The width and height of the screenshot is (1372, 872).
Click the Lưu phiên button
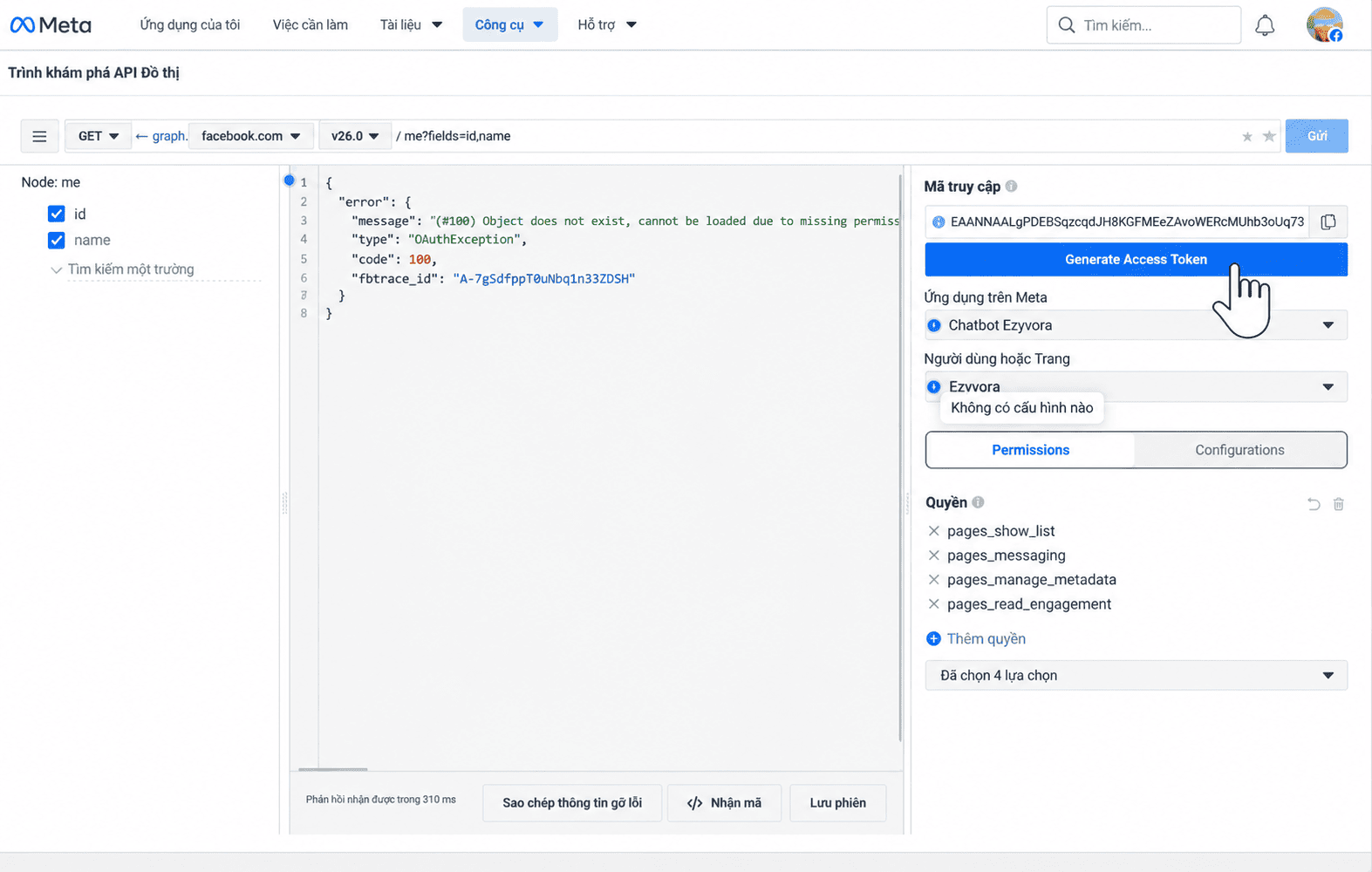[837, 803]
